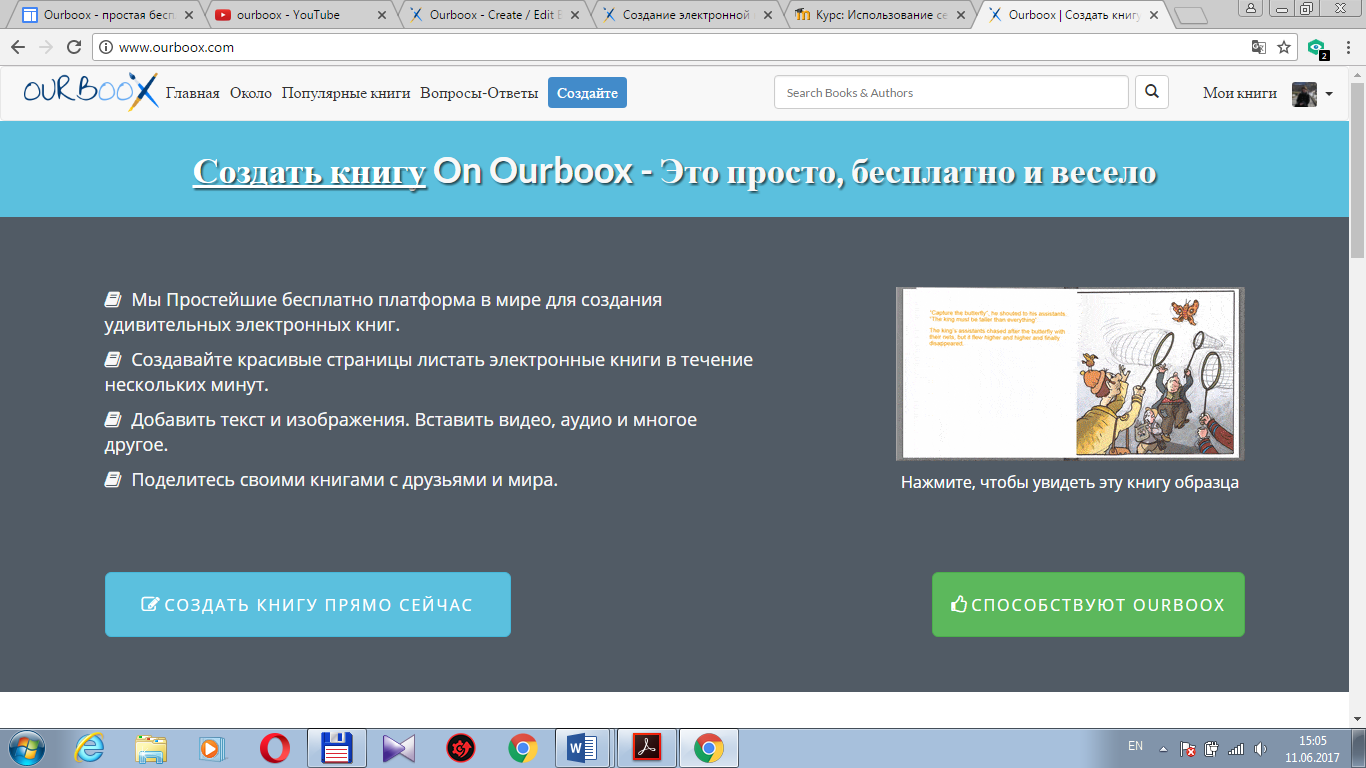Viewport: 1366px width, 768px height.
Task: Click the Ourboox logo
Action: point(90,92)
